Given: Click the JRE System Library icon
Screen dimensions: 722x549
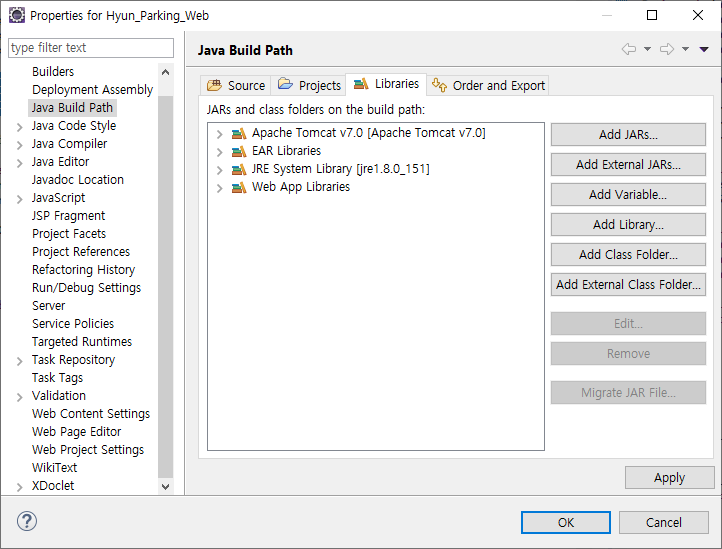Looking at the screenshot, I should 239,169.
